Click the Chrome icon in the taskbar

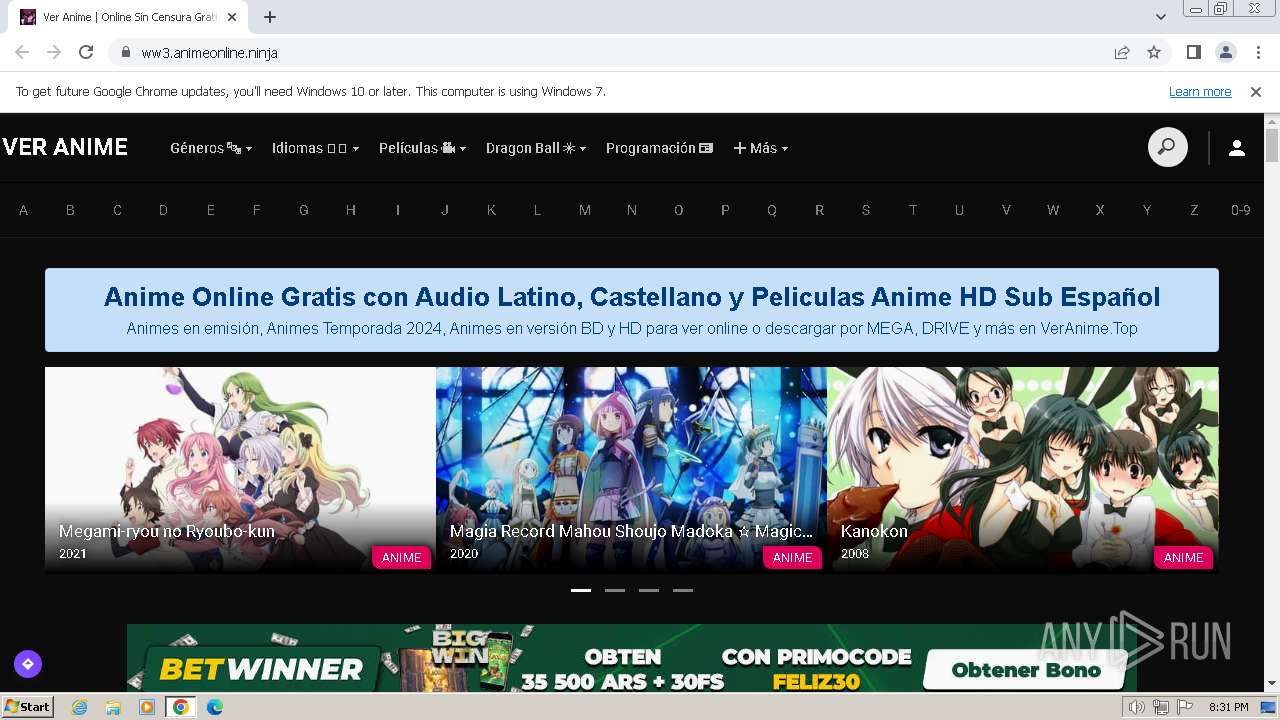coord(181,707)
